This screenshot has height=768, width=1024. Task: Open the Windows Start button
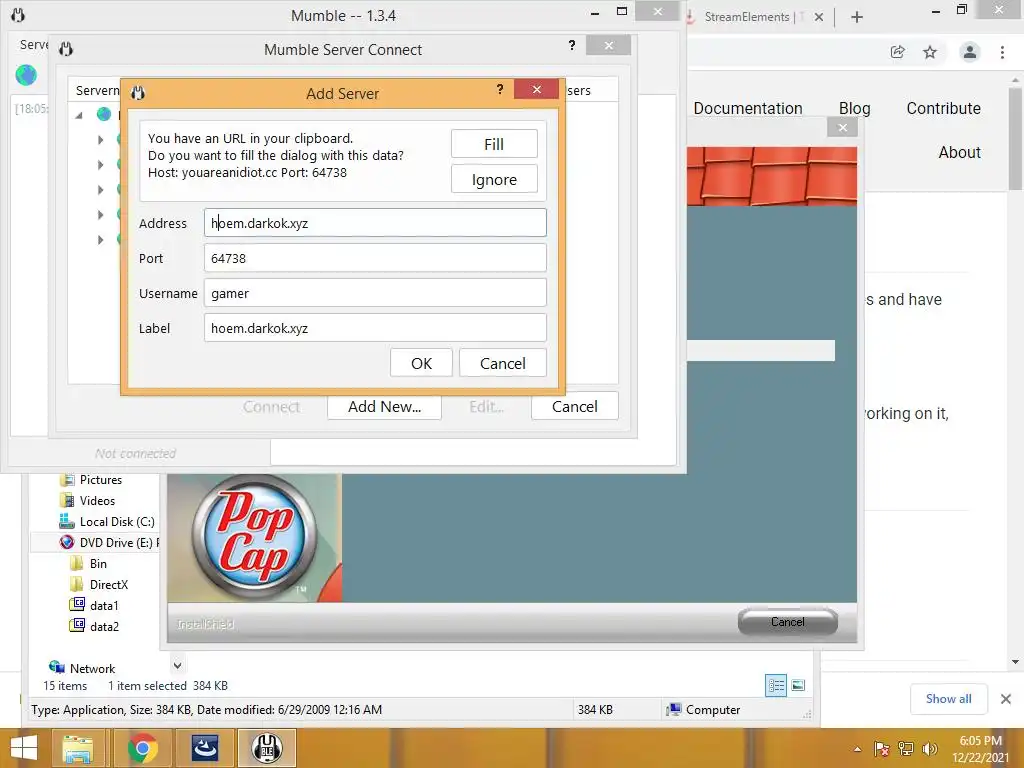[x=24, y=748]
